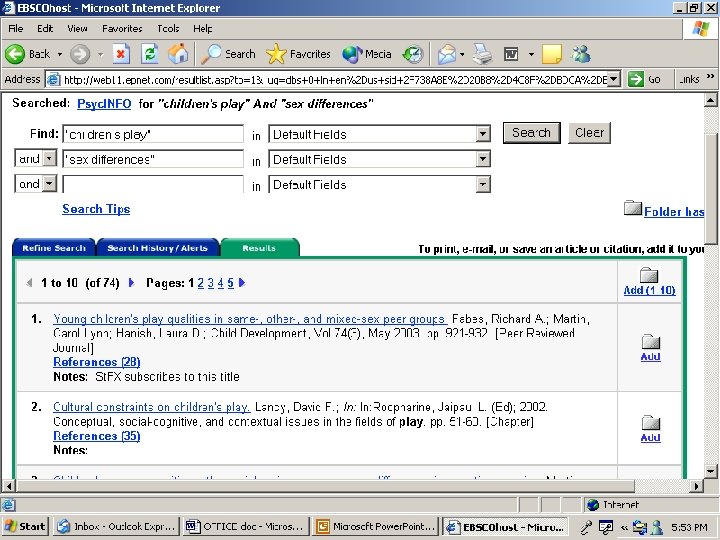Switch to Search History/Alerts tab
720x540 pixels.
158,248
